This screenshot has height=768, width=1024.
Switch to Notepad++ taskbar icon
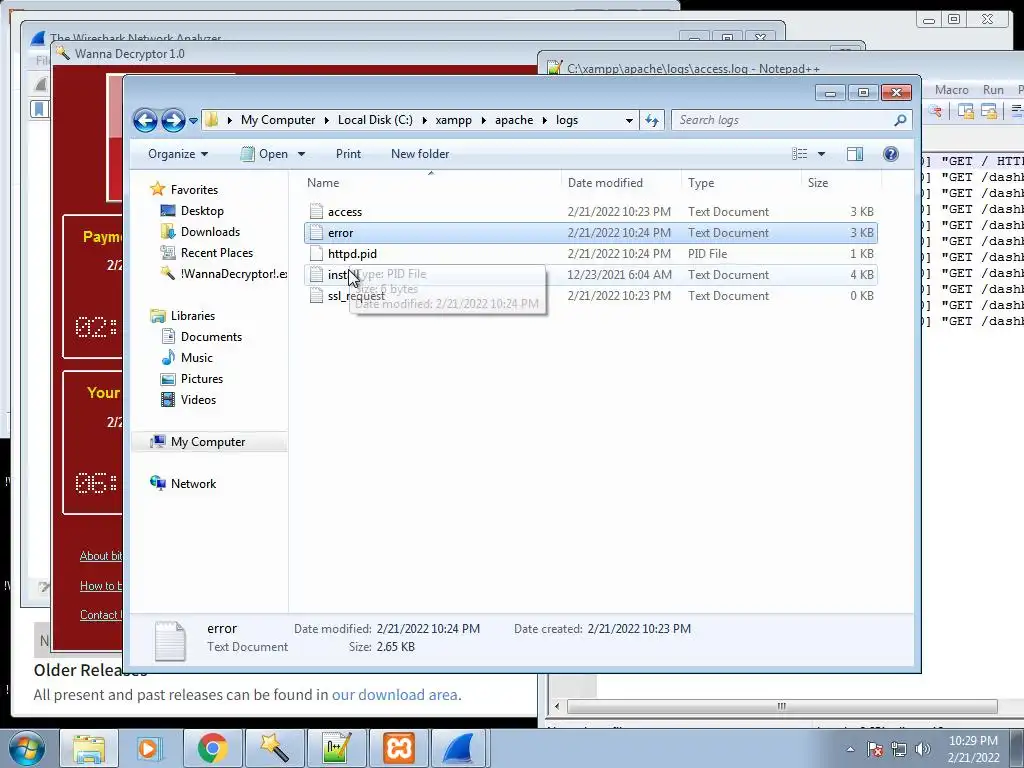click(337, 748)
